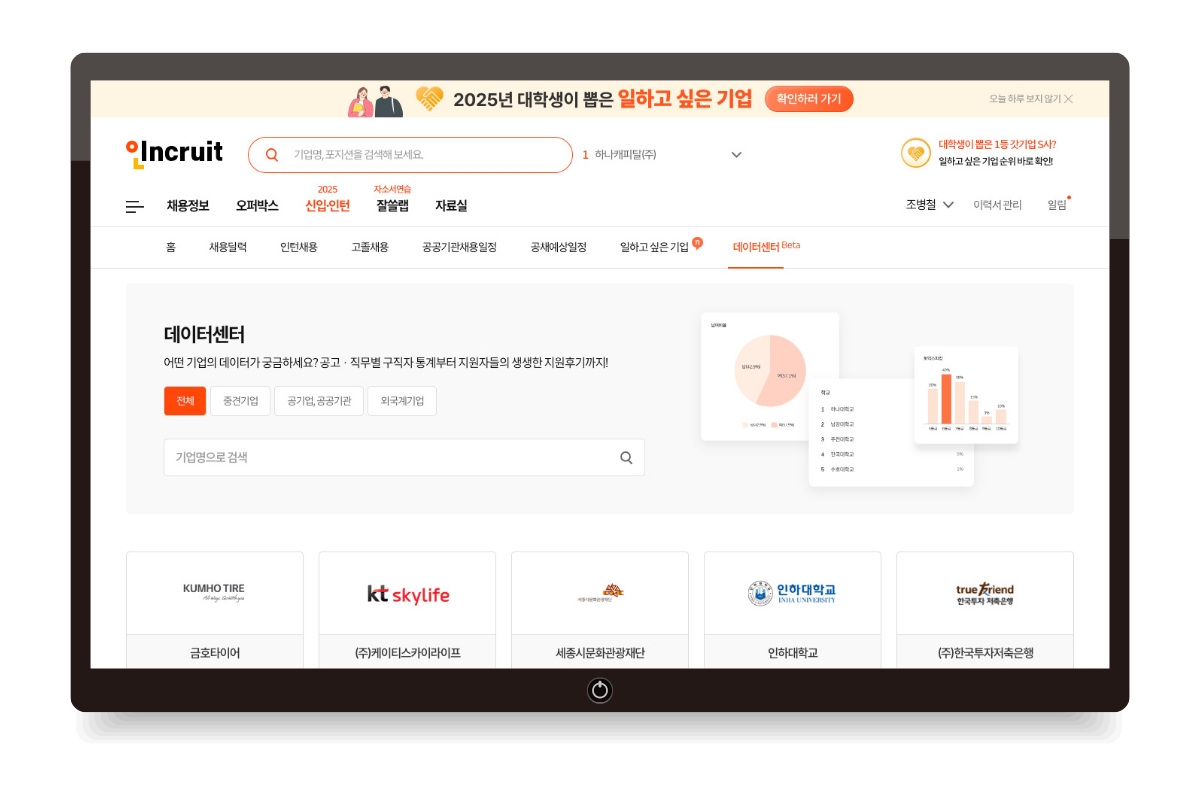
Task: Open the kt skylife logo card
Action: [407, 593]
